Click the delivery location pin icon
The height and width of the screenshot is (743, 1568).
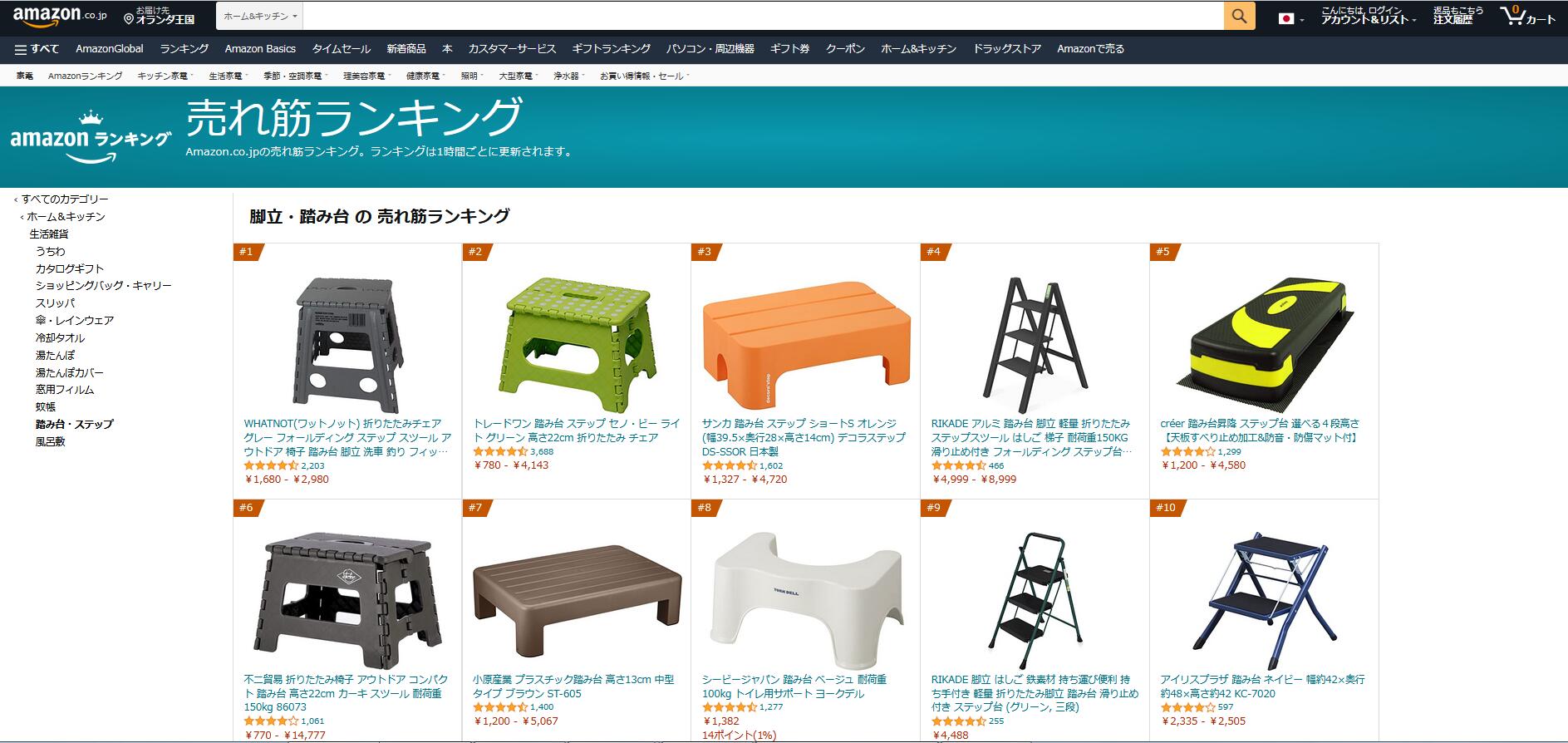(x=129, y=18)
